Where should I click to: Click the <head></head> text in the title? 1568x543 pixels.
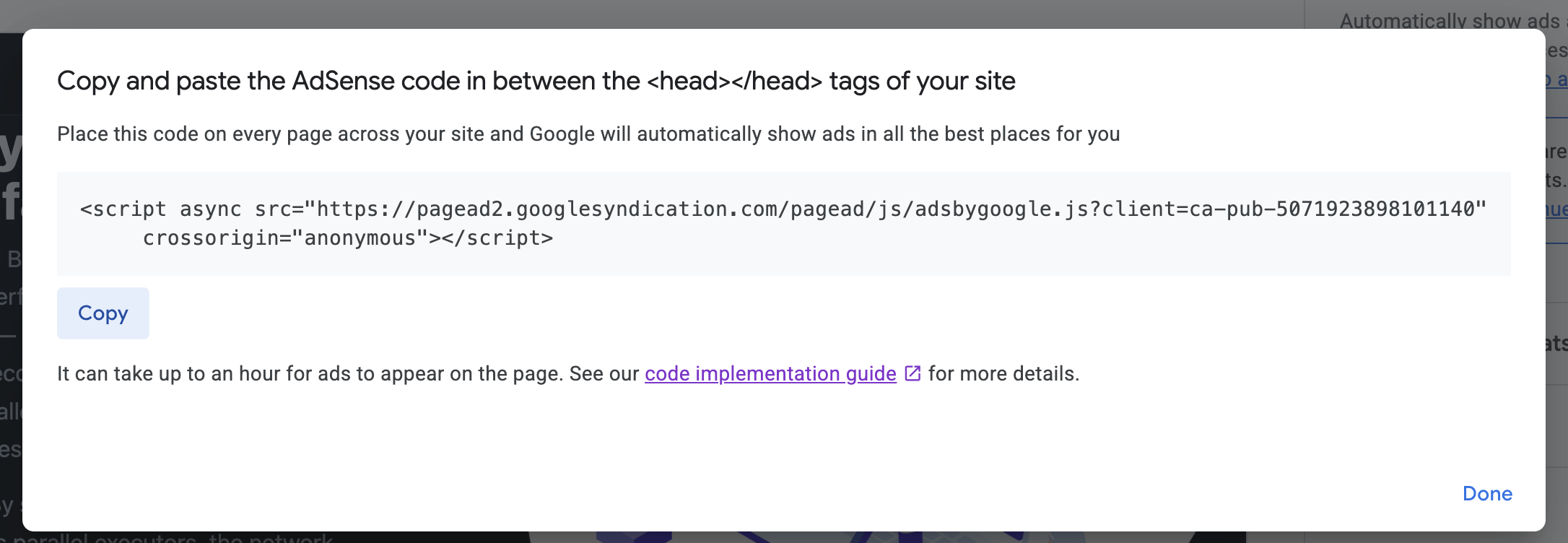[734, 81]
